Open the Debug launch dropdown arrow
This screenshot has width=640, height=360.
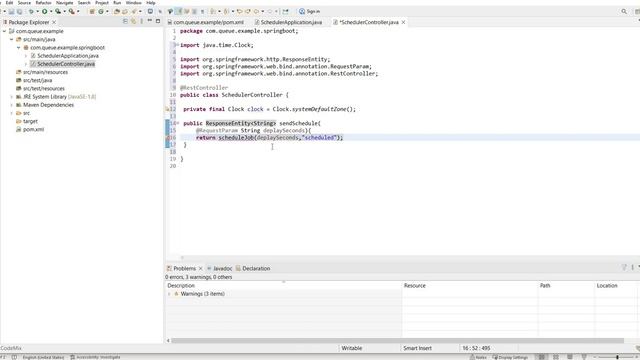coord(37,11)
